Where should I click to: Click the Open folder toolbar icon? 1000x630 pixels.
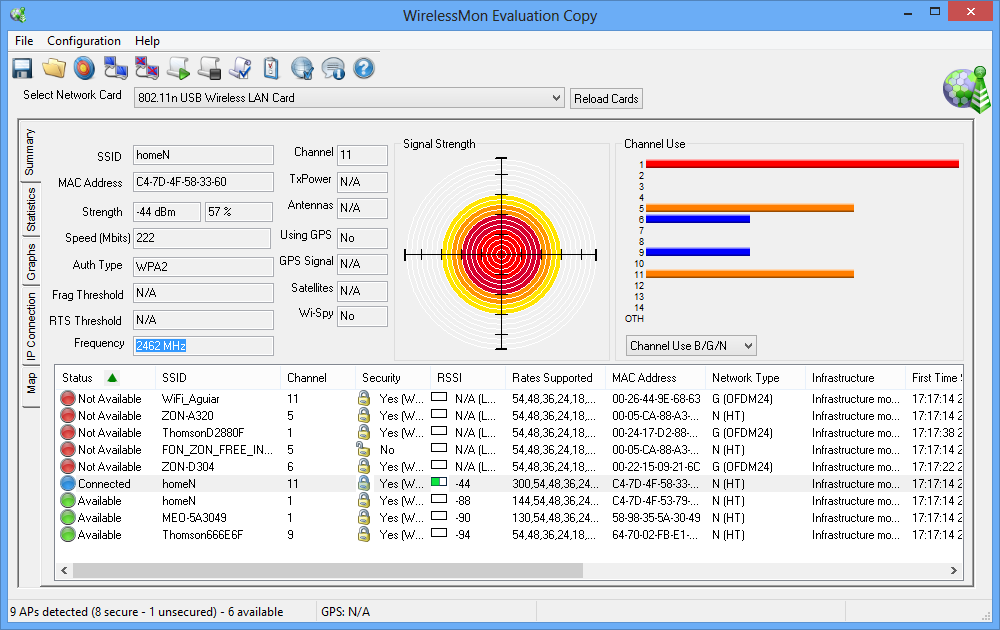tap(54, 68)
